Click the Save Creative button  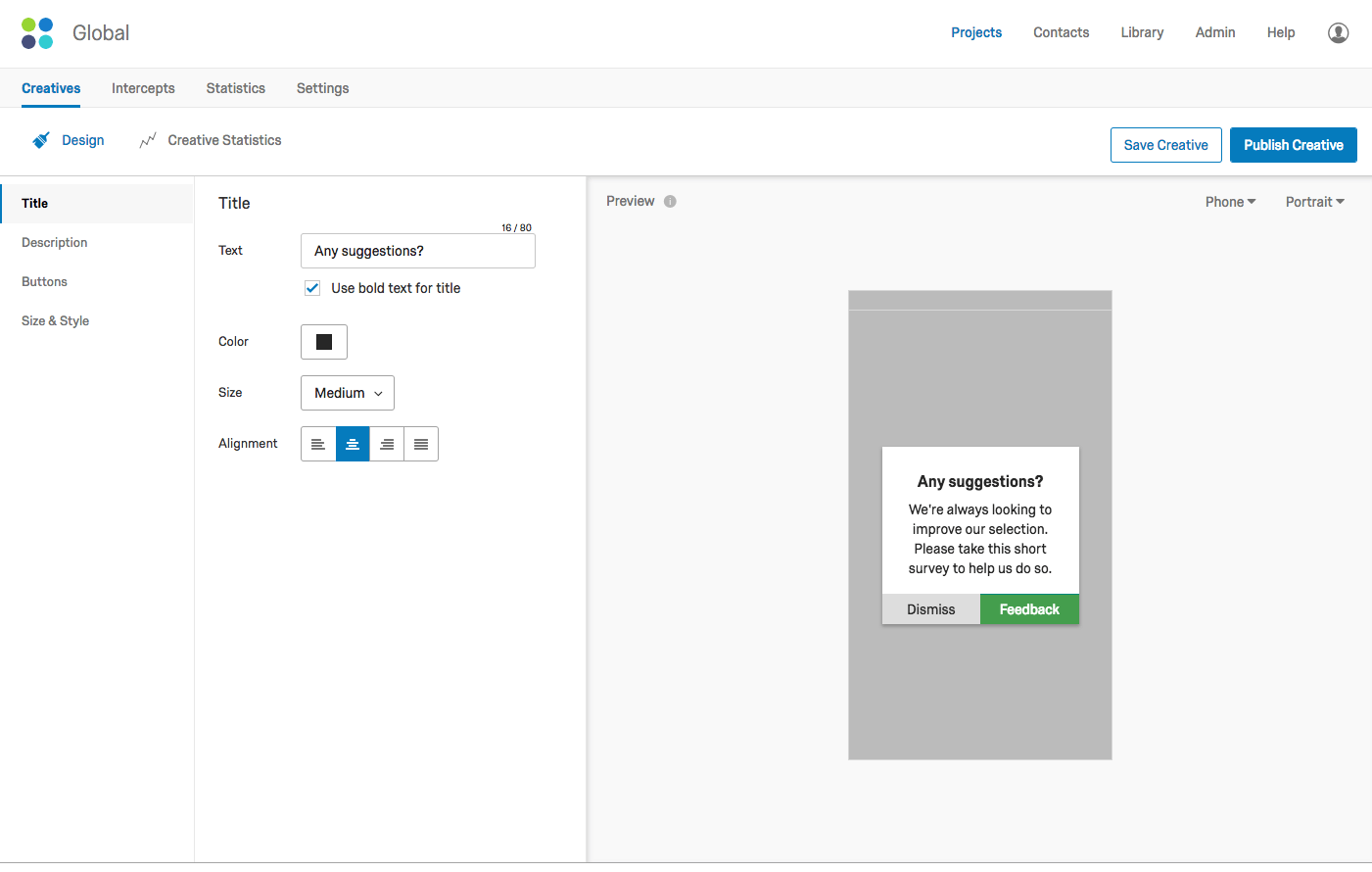1166,145
